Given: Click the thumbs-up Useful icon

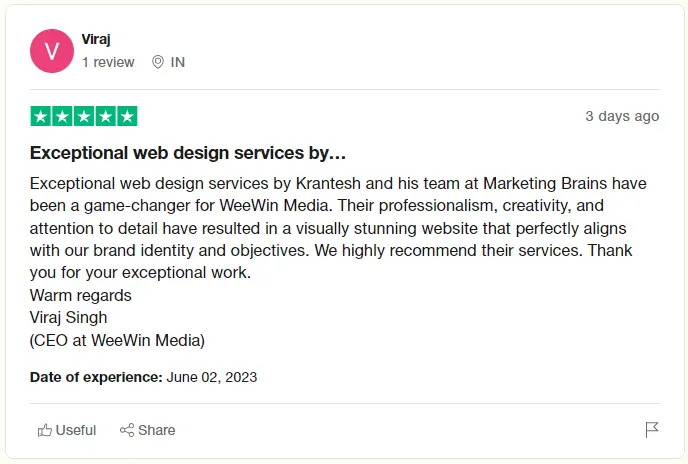Looking at the screenshot, I should click(x=44, y=430).
